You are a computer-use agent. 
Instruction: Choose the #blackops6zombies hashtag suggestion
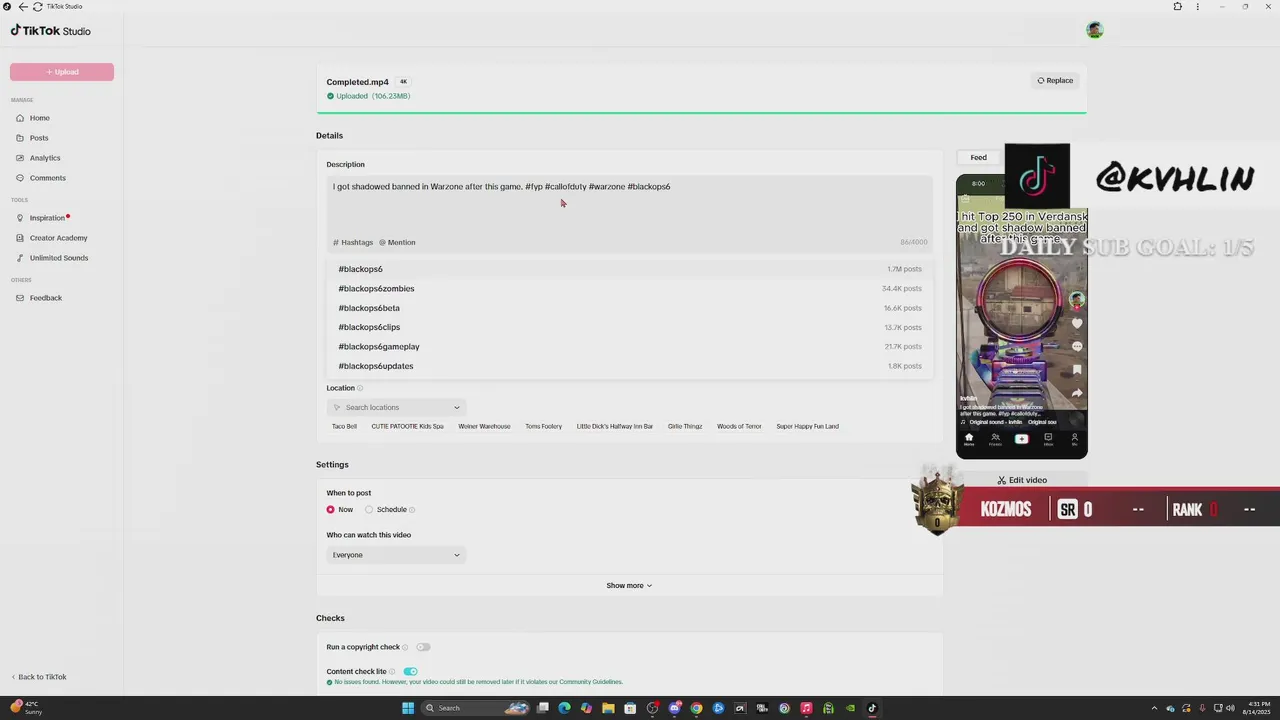point(630,289)
